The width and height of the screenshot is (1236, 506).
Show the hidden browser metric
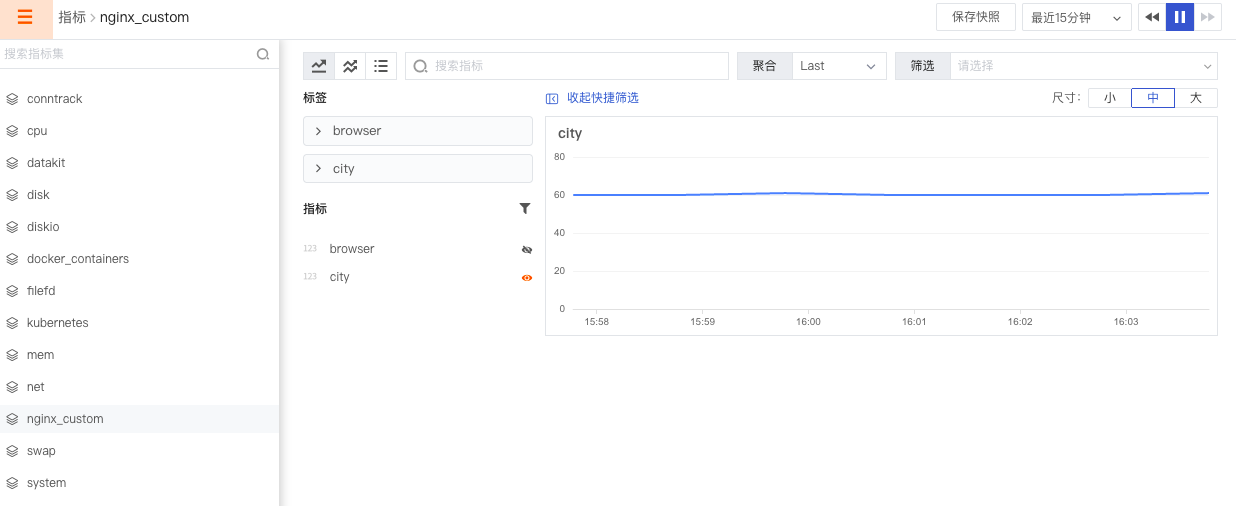[x=527, y=249]
